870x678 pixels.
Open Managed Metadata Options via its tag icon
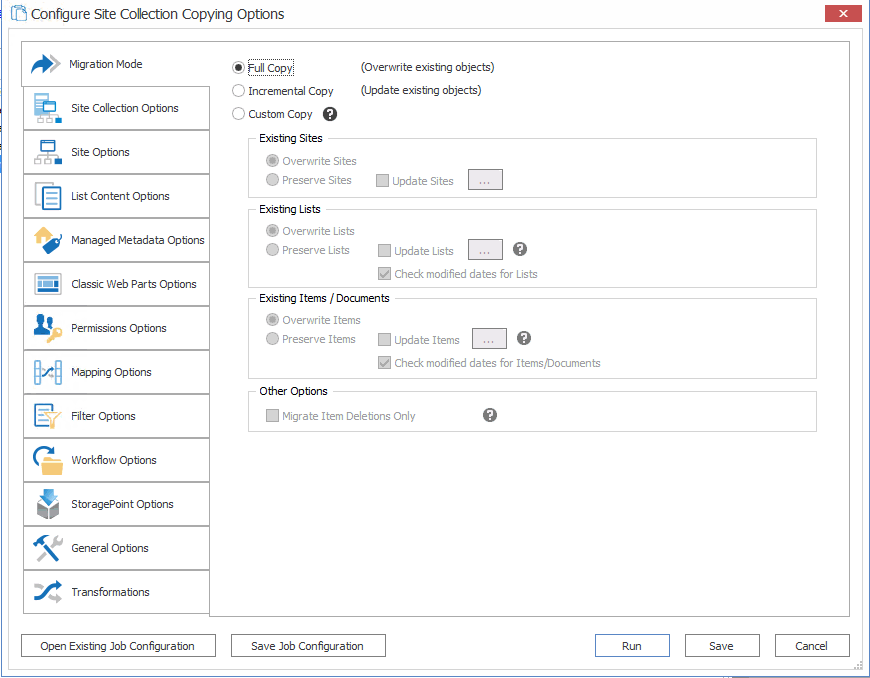click(x=46, y=239)
